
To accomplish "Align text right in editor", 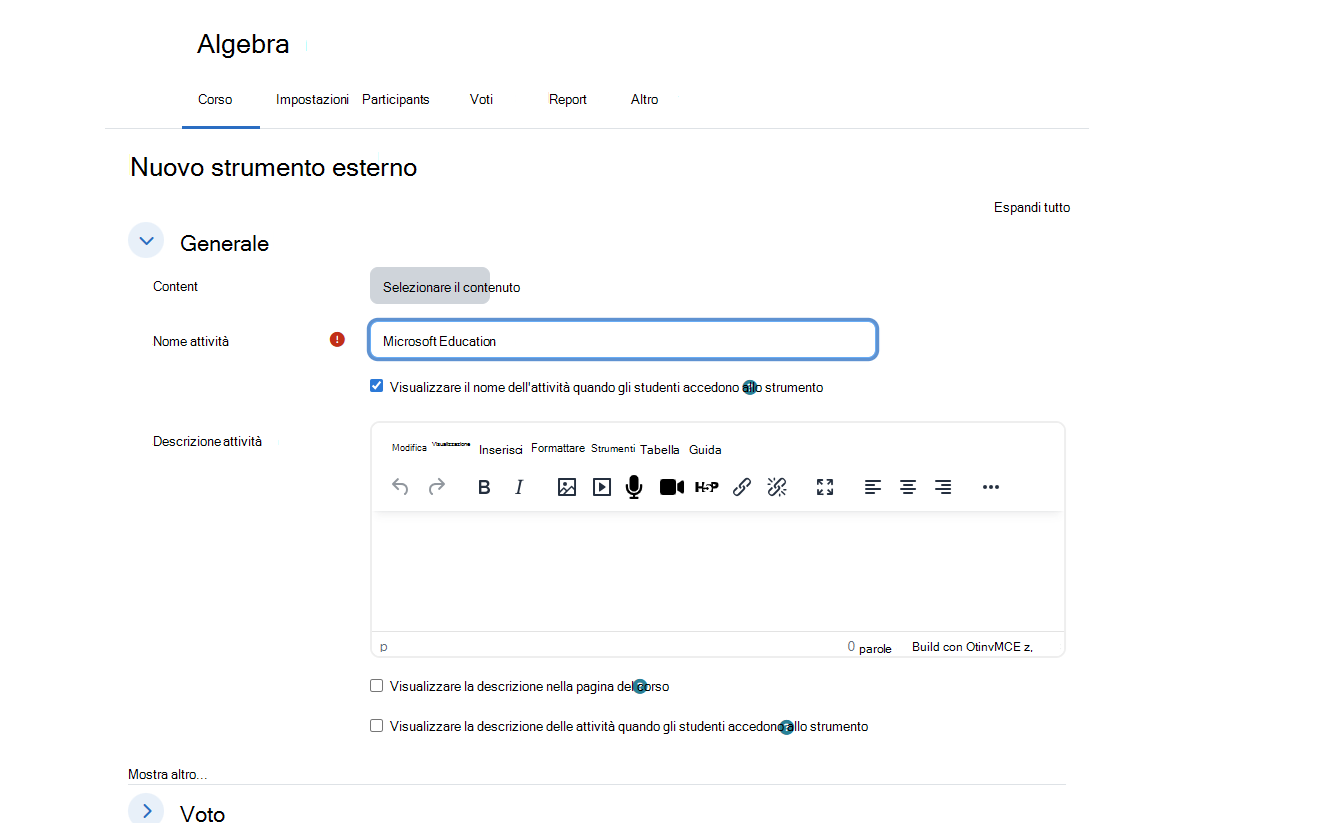I will click(943, 487).
